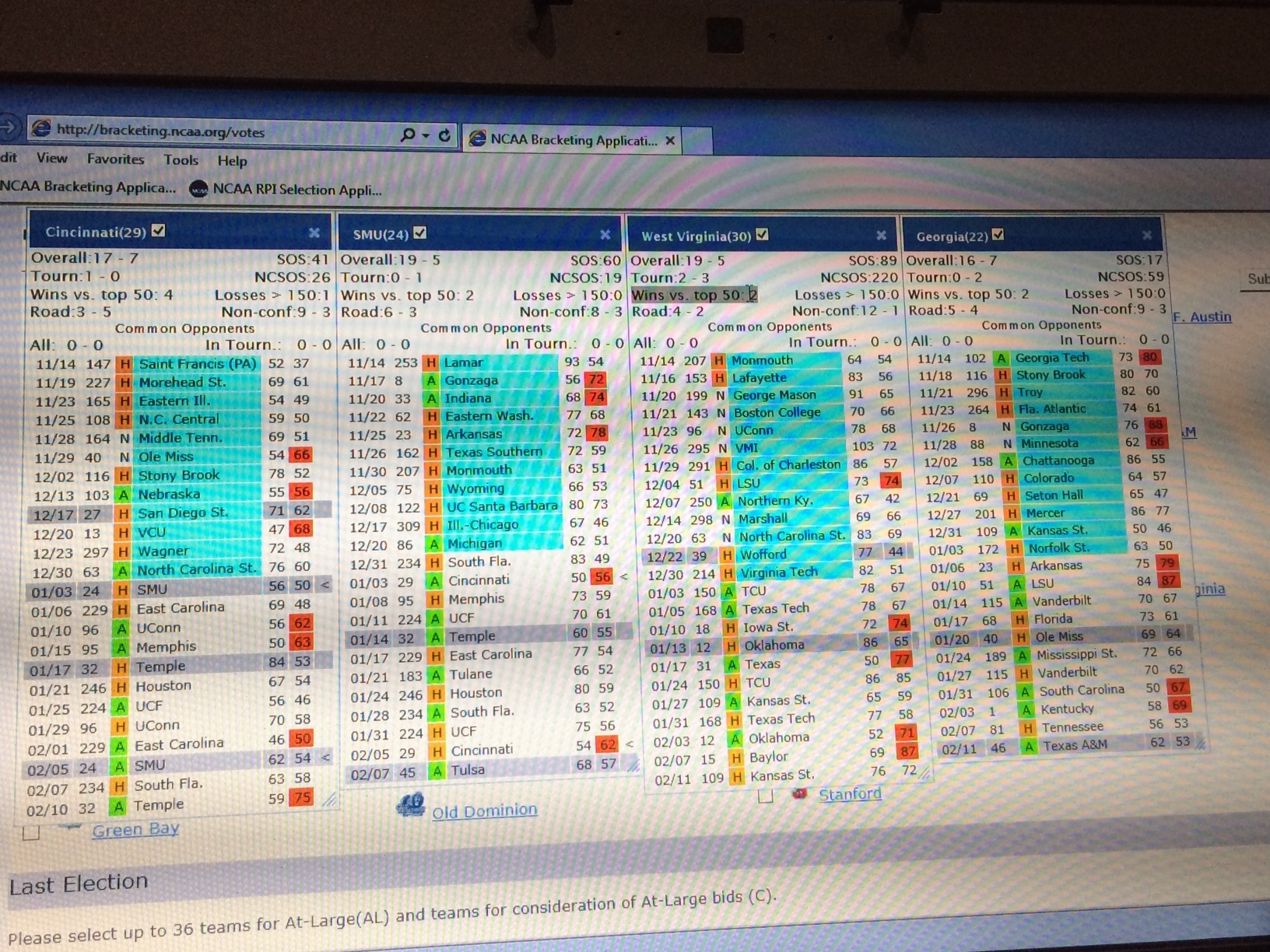Click the Stanford team logo icon
Screen dimensions: 1270x952
(x=798, y=794)
